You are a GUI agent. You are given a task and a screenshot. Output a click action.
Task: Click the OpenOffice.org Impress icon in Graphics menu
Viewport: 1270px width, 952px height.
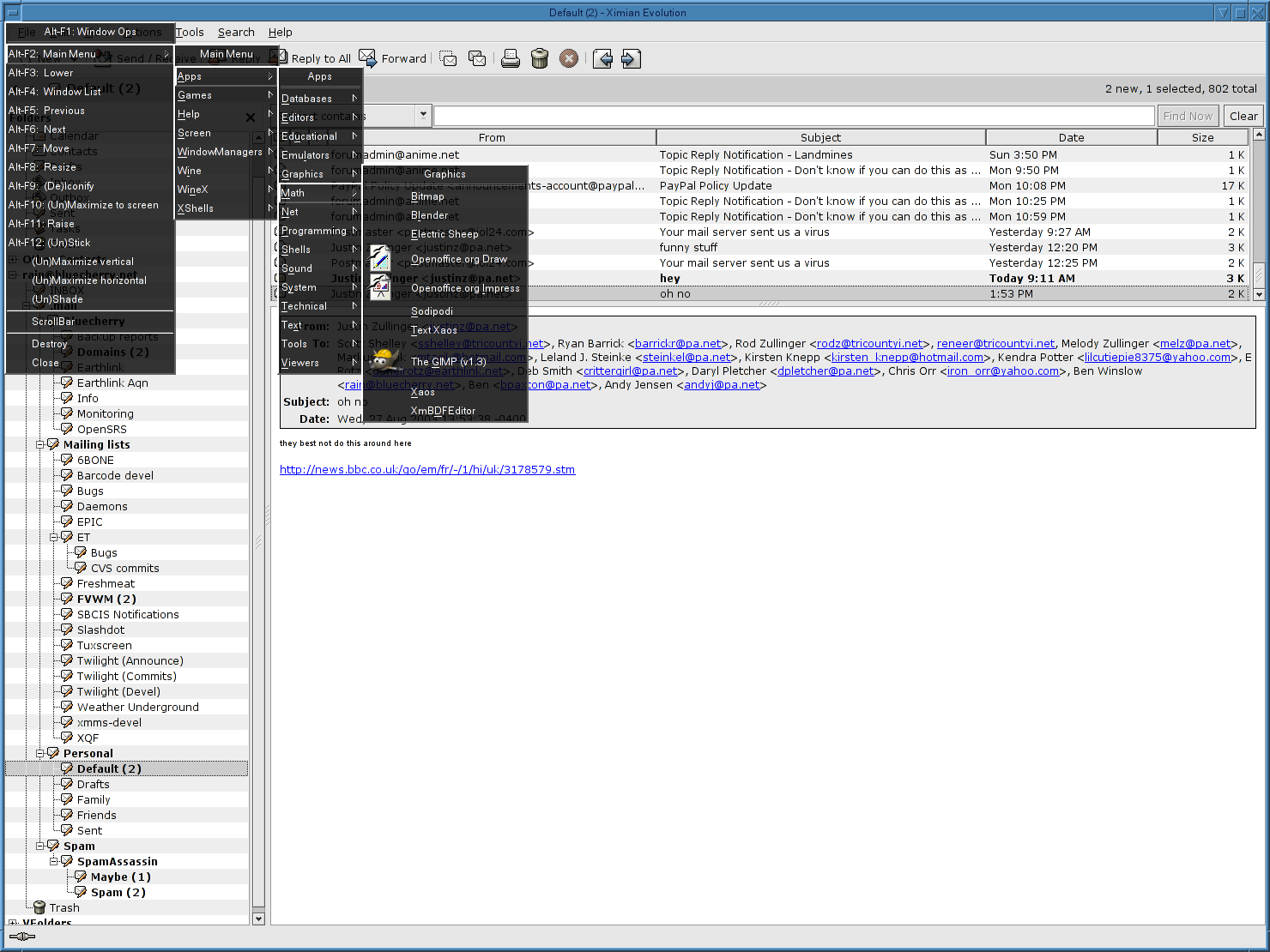tap(380, 287)
